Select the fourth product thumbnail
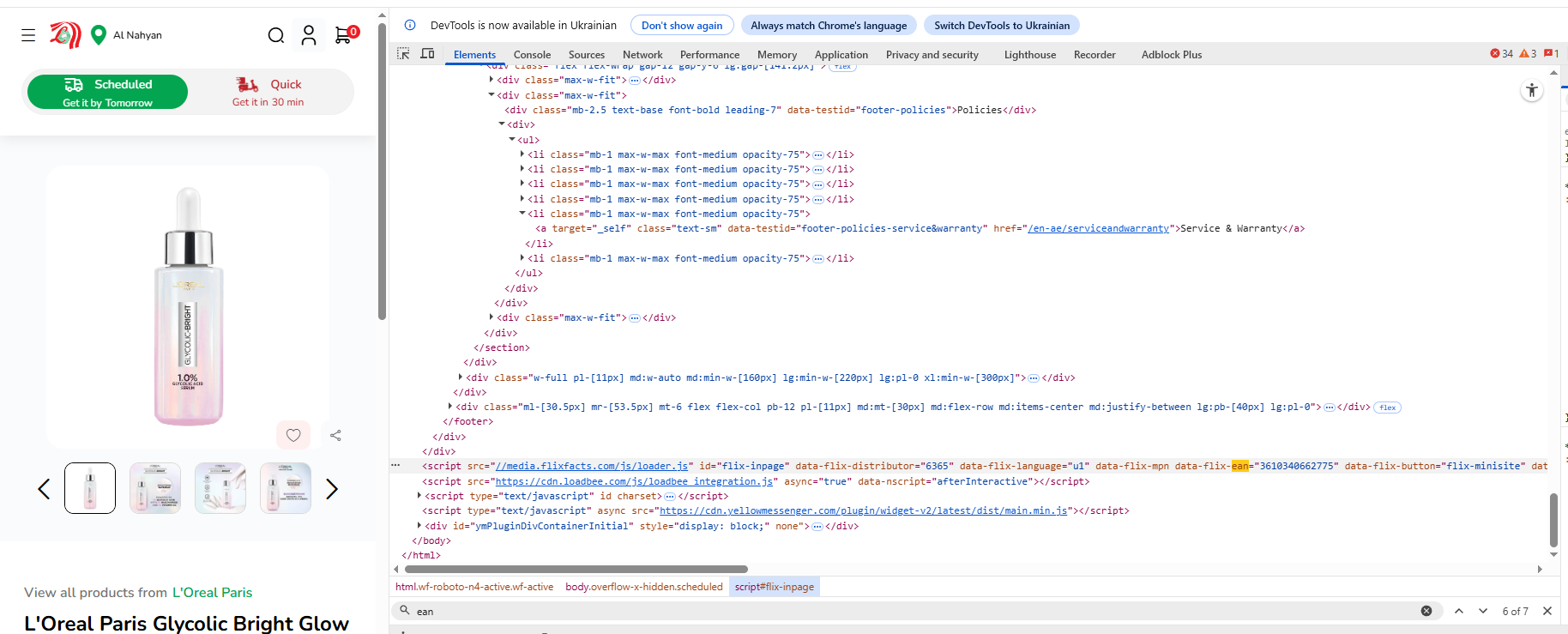This screenshot has width=1568, height=634. [286, 488]
